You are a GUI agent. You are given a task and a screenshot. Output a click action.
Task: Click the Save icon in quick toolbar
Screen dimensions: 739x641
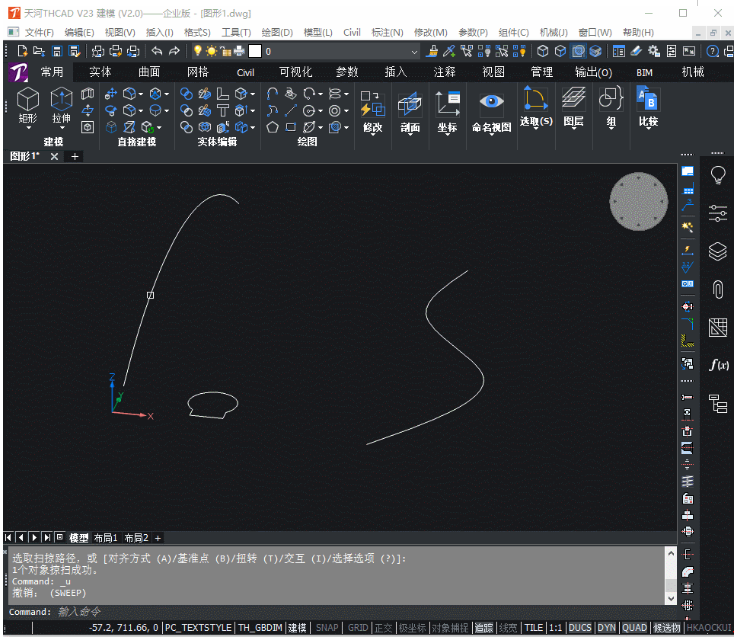click(57, 51)
